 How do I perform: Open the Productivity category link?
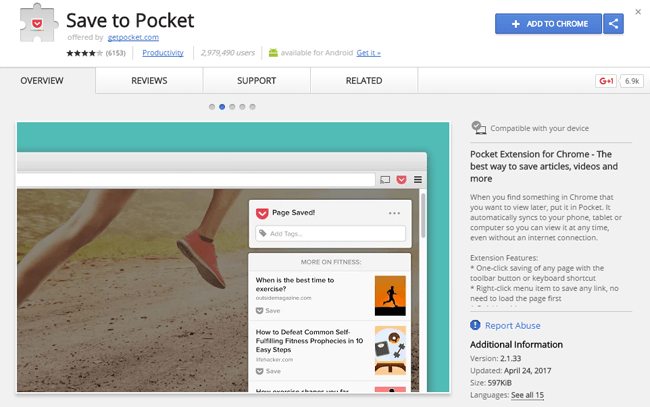coord(163,53)
